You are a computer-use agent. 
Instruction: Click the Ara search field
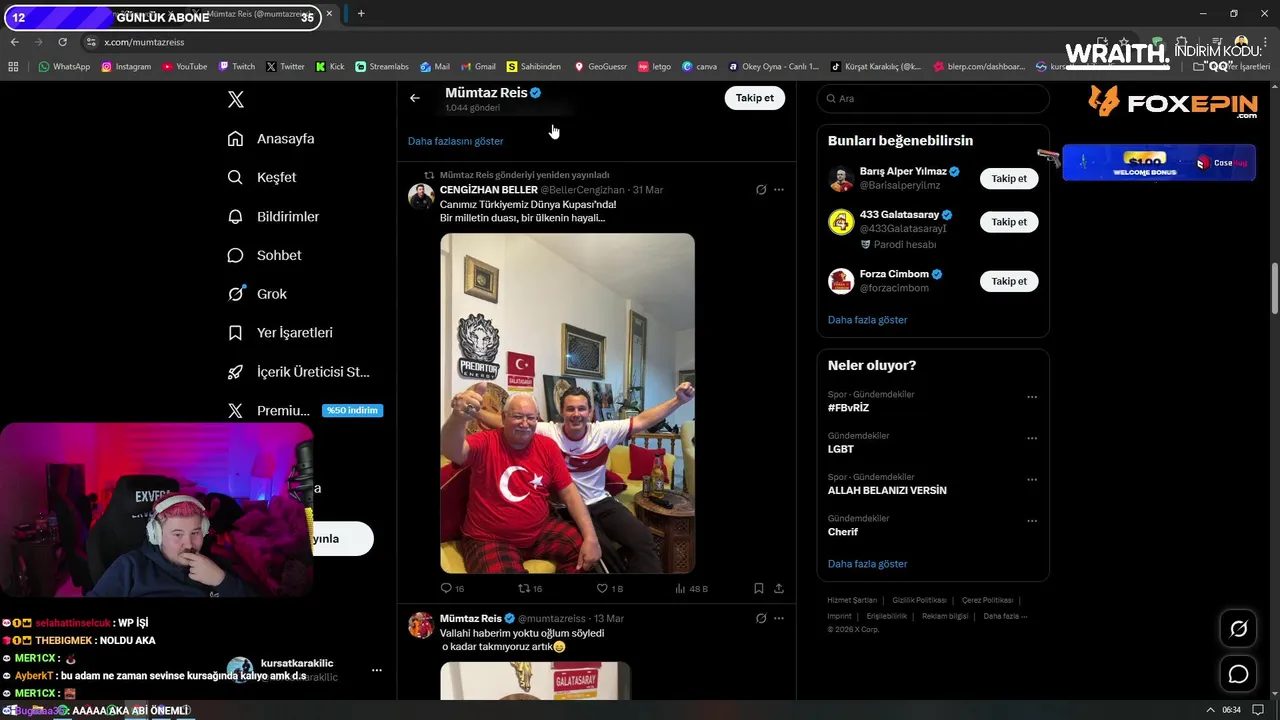[x=933, y=99]
